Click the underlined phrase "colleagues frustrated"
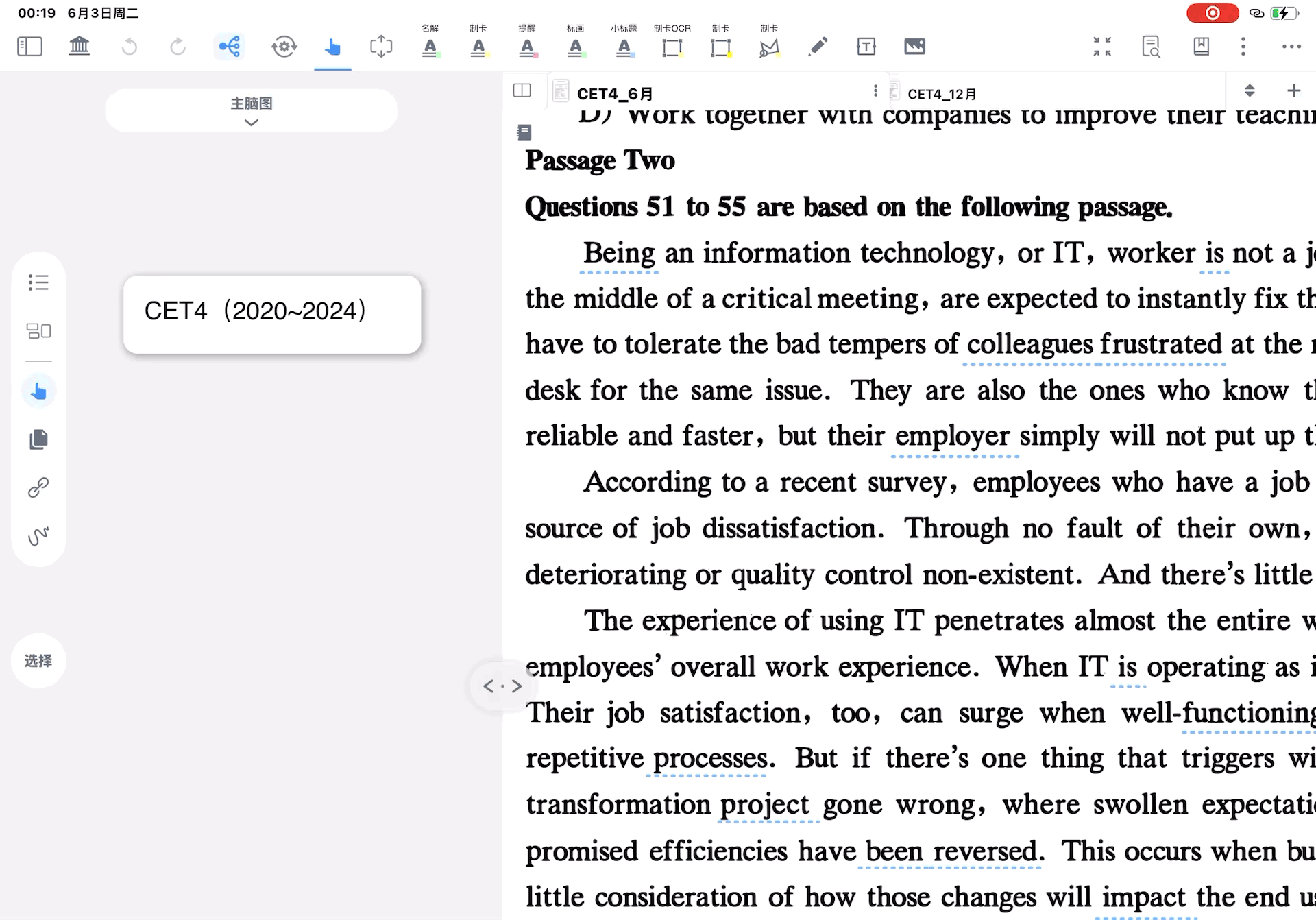1316x920 pixels. [1095, 344]
